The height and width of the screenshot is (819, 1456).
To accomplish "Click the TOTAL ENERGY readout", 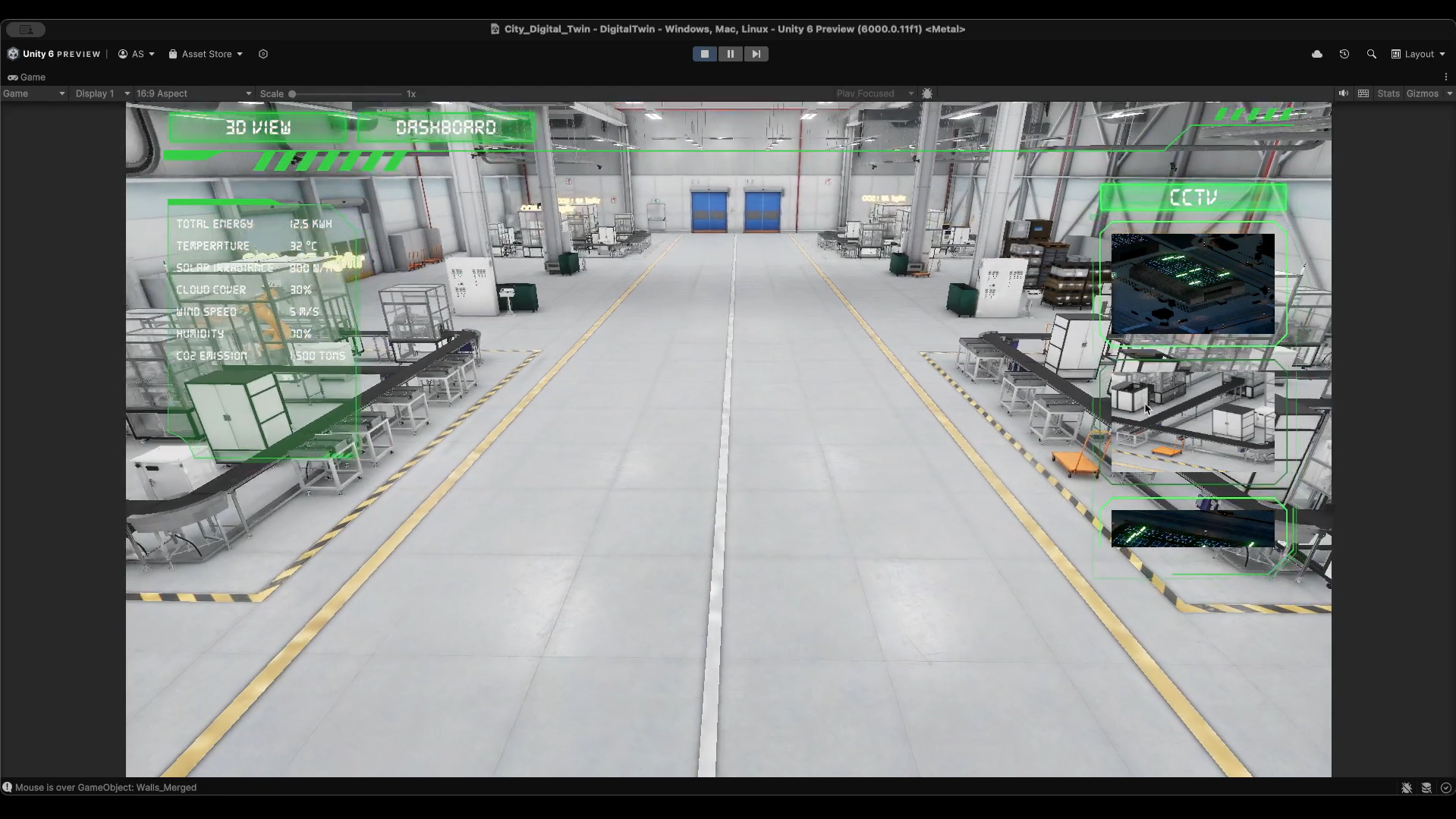I will [x=254, y=224].
